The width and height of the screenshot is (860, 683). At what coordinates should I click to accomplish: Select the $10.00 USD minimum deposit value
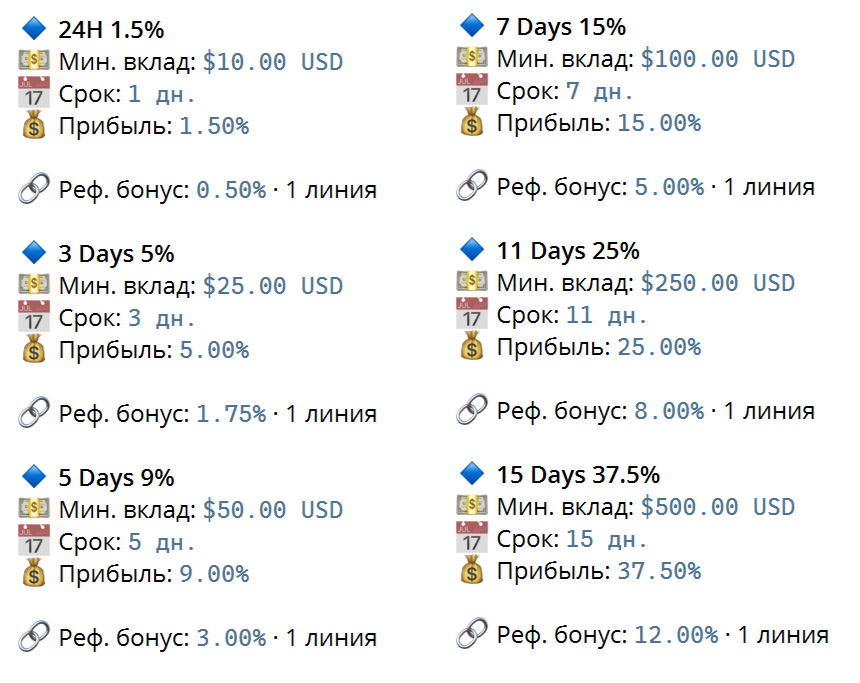(x=273, y=62)
